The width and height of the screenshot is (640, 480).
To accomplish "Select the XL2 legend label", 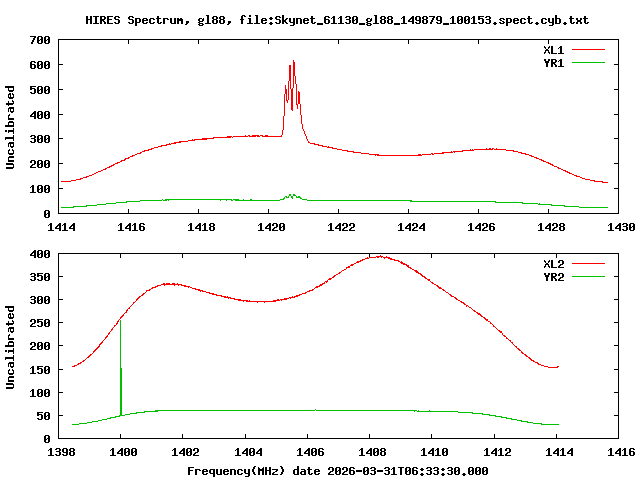I will 553,264.
